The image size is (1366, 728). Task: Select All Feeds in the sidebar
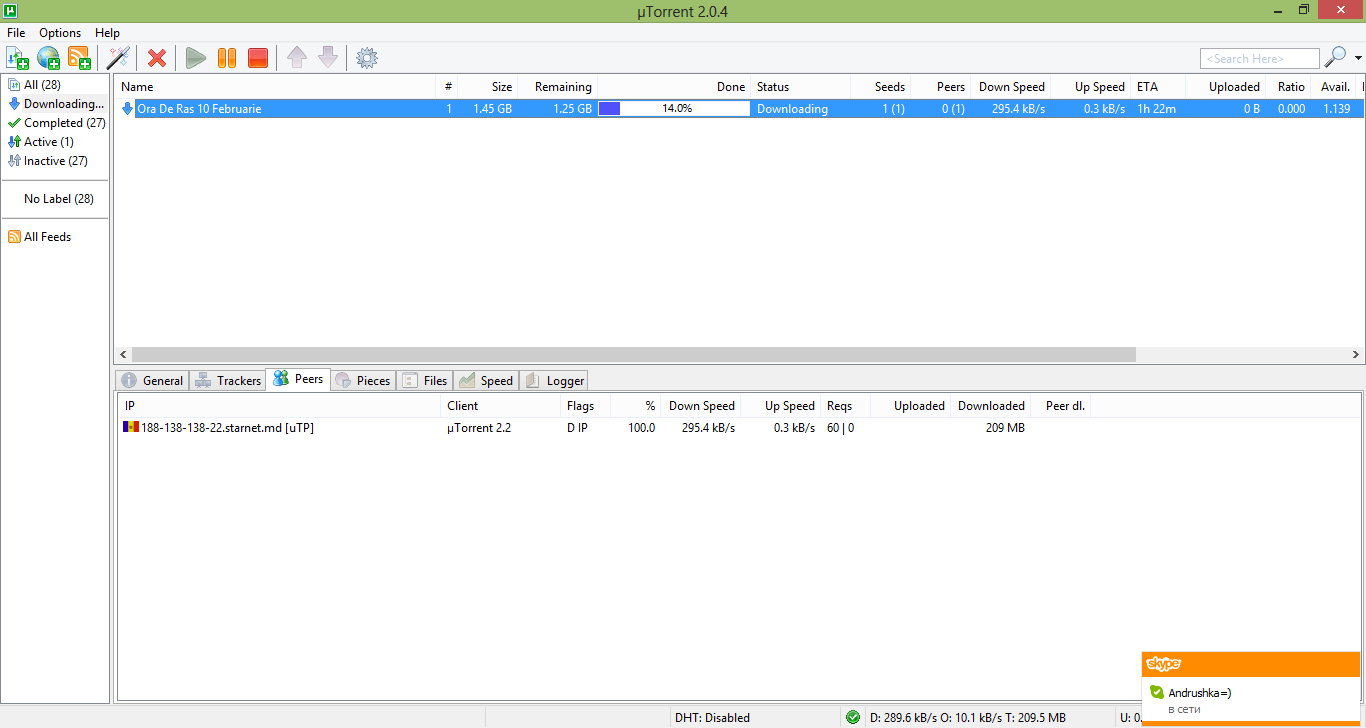(47, 237)
